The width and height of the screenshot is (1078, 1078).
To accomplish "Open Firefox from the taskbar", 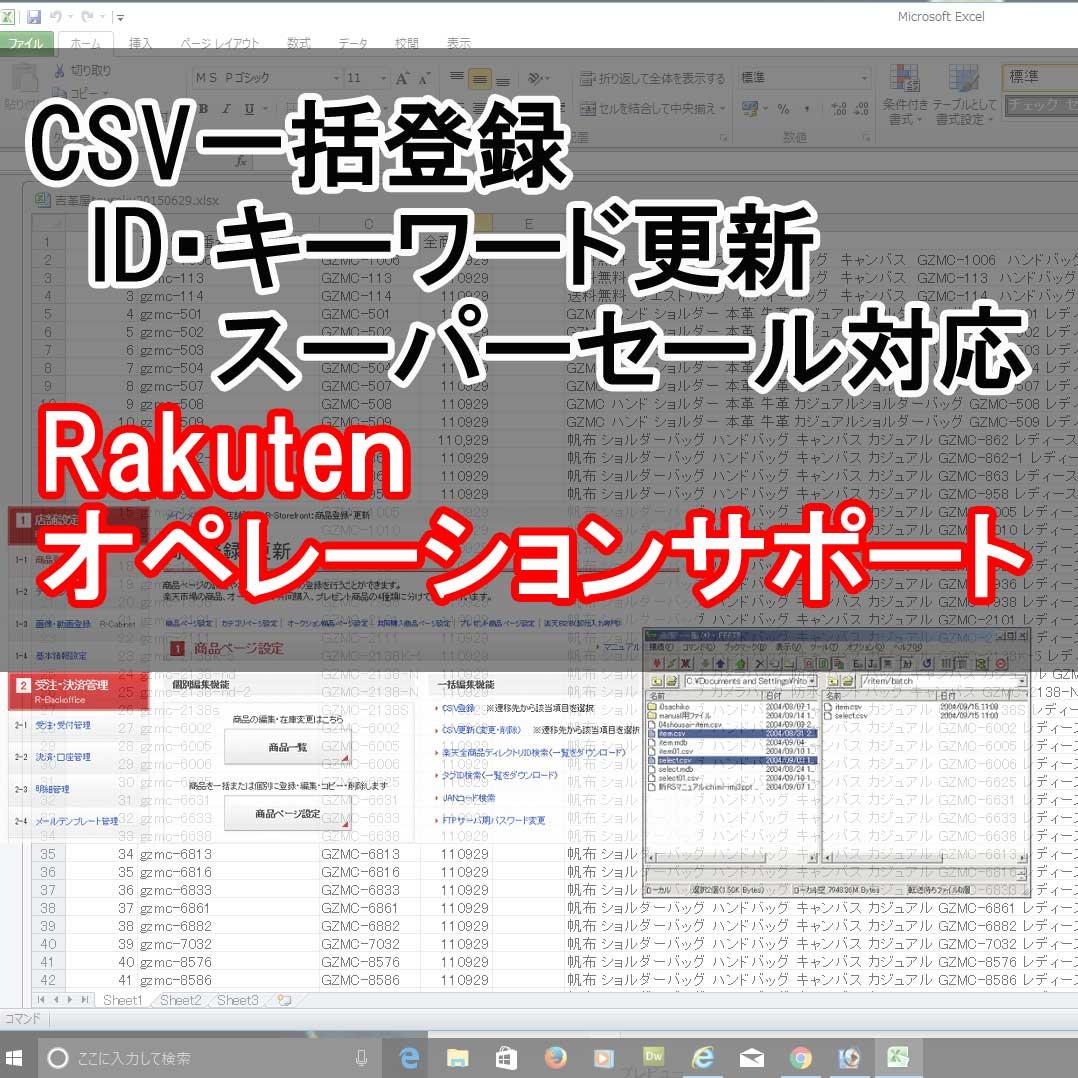I will [x=555, y=1058].
